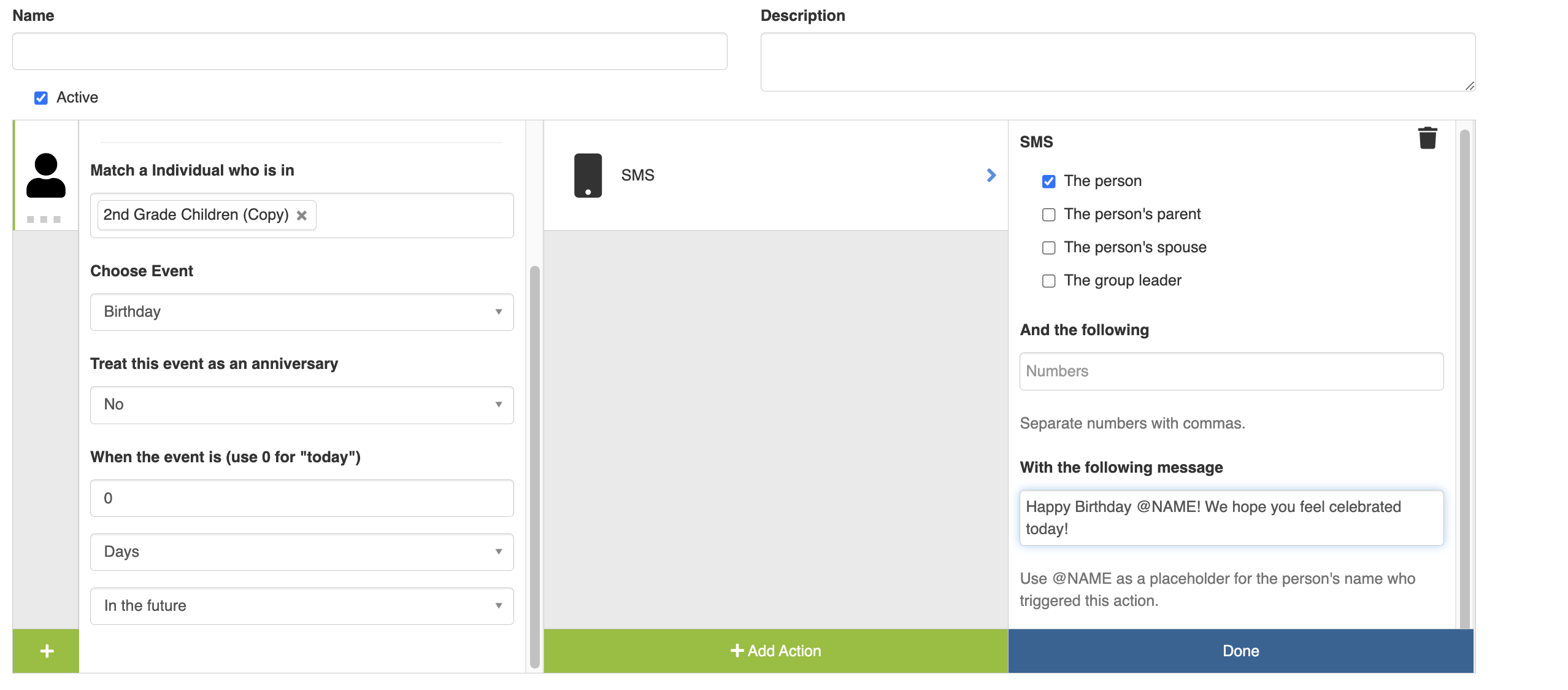Check The person's spouse option
The width and height of the screenshot is (1568, 690).
1048,248
